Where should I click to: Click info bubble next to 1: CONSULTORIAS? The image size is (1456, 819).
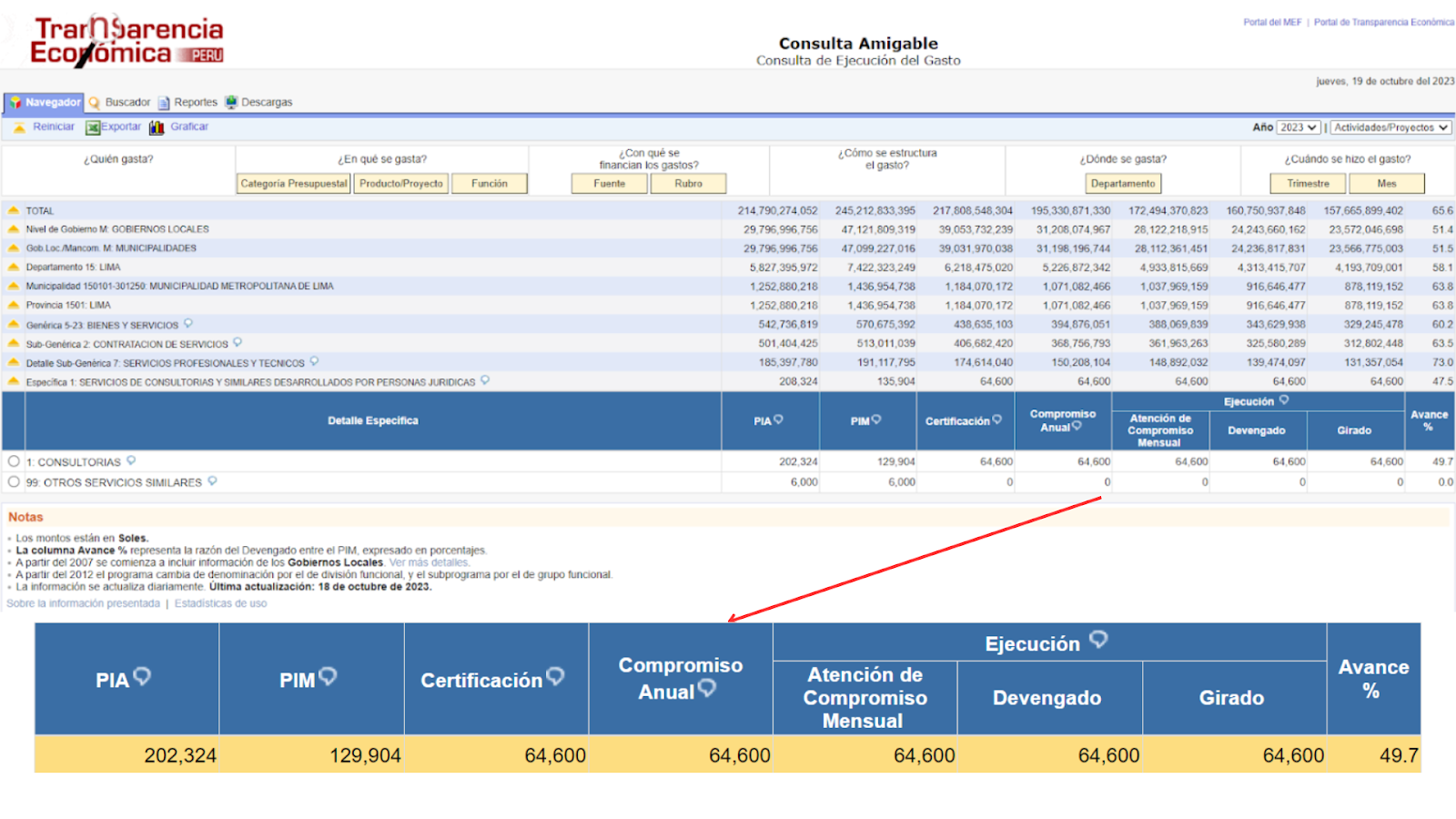point(131,460)
